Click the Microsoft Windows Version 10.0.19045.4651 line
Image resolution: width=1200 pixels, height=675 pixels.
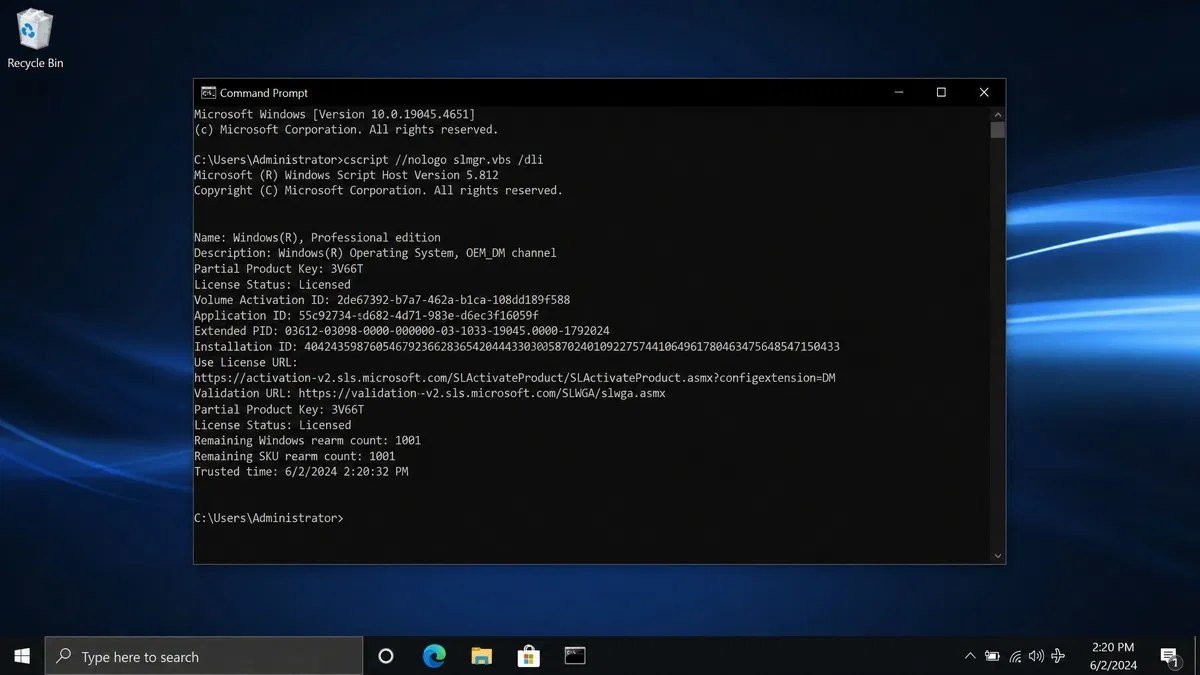[334, 115]
